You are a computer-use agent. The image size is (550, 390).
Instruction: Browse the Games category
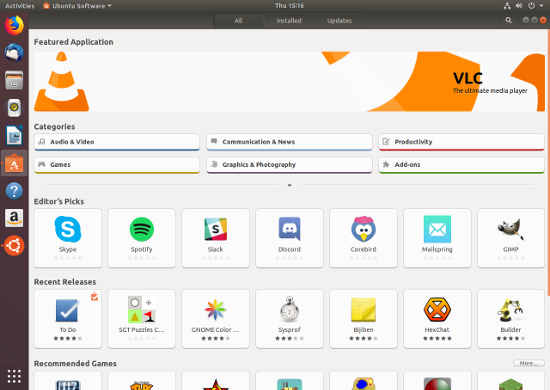point(117,165)
